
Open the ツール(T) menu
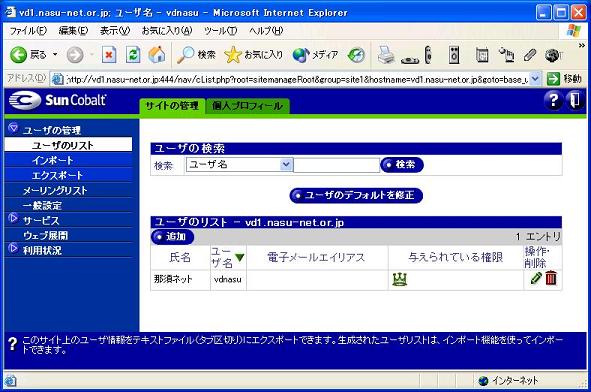click(x=220, y=31)
